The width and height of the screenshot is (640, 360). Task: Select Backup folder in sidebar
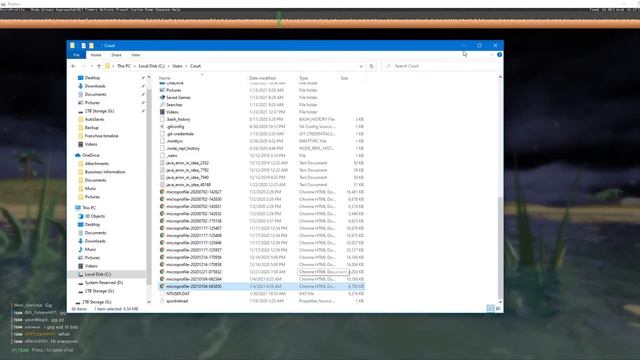pos(91,128)
